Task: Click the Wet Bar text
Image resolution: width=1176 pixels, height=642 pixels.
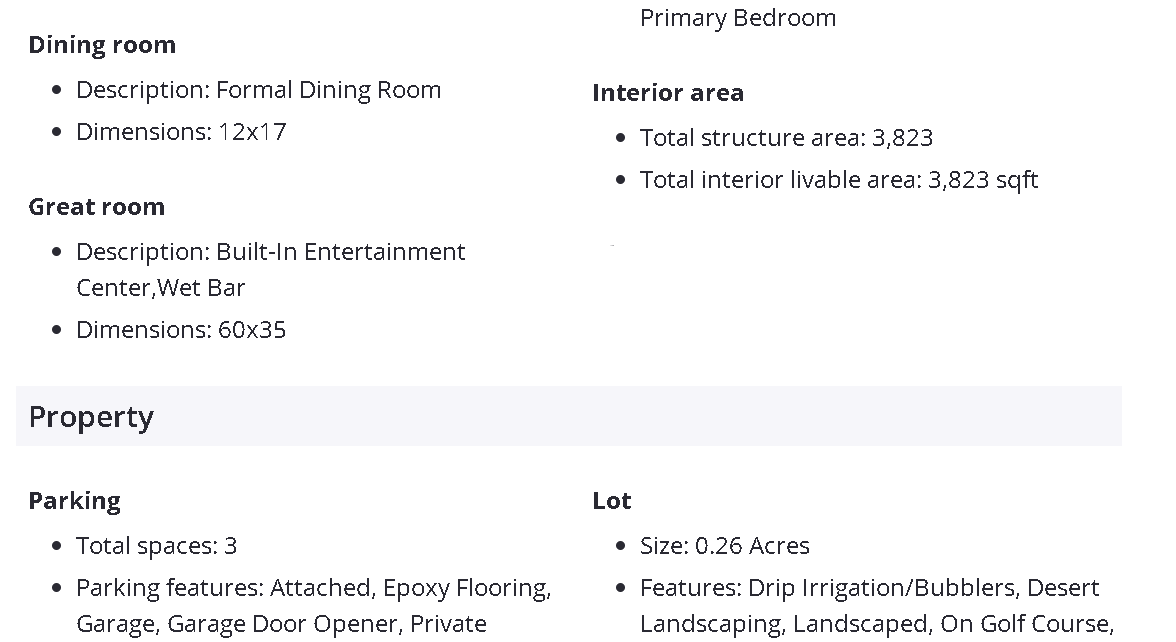Action: tap(202, 288)
